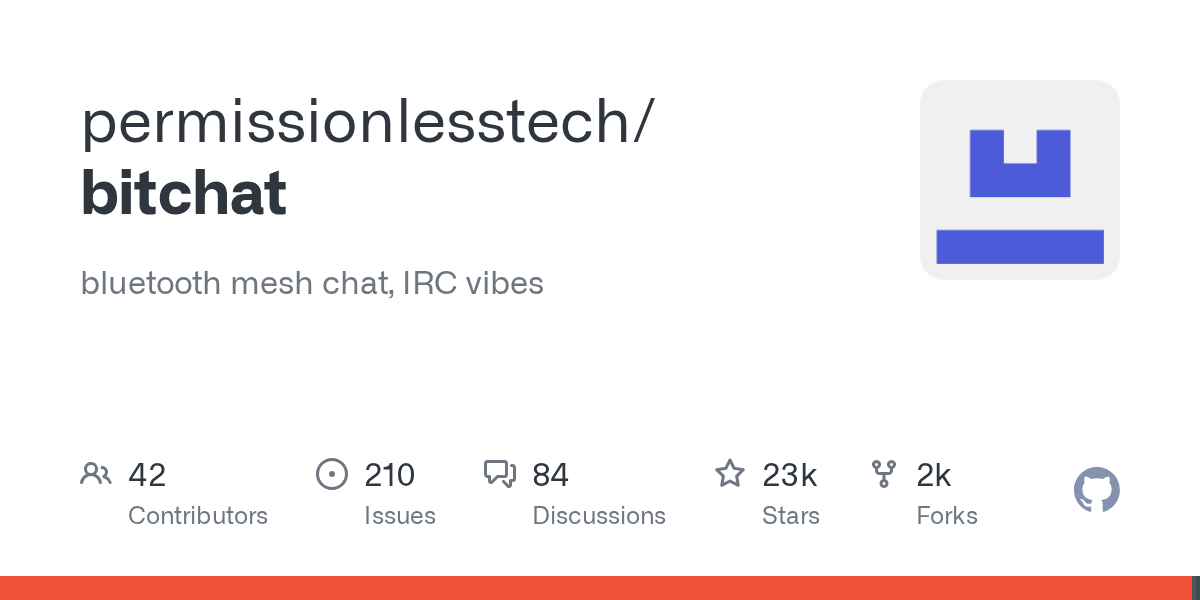1200x600 pixels.
Task: Click the 42 contributors count
Action: pyautogui.click(x=147, y=475)
